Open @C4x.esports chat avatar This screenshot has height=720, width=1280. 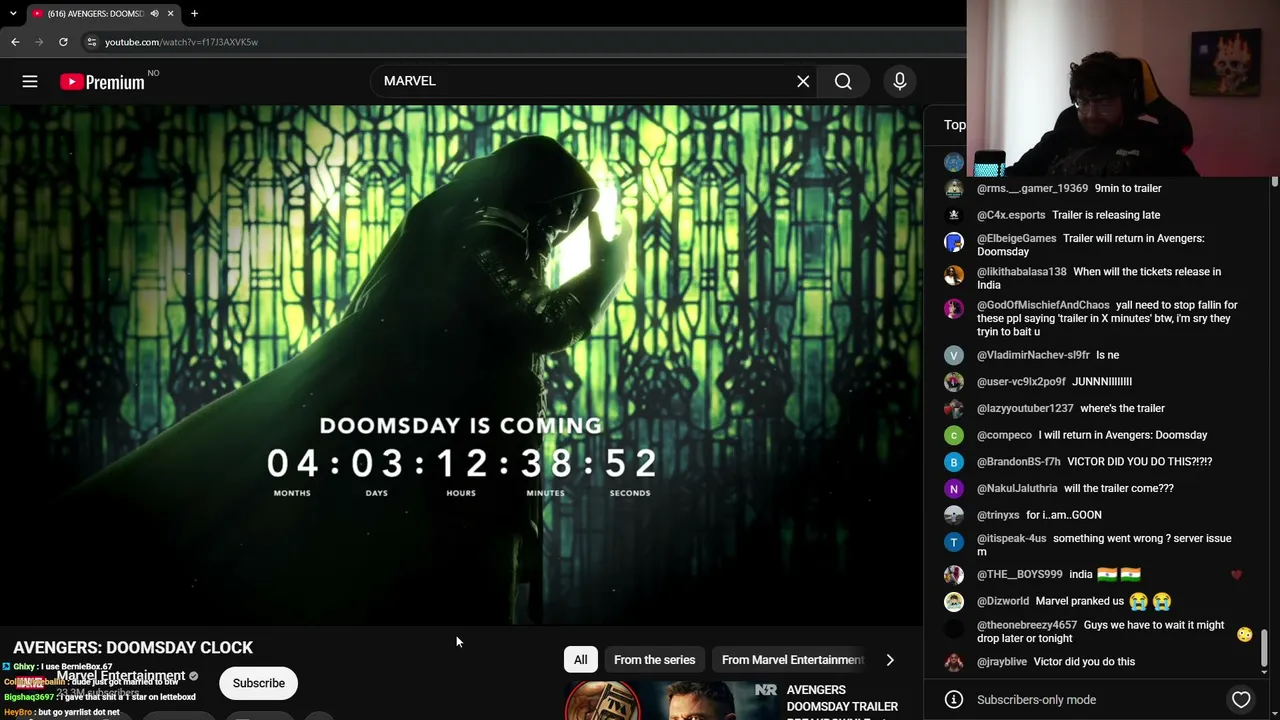954,215
